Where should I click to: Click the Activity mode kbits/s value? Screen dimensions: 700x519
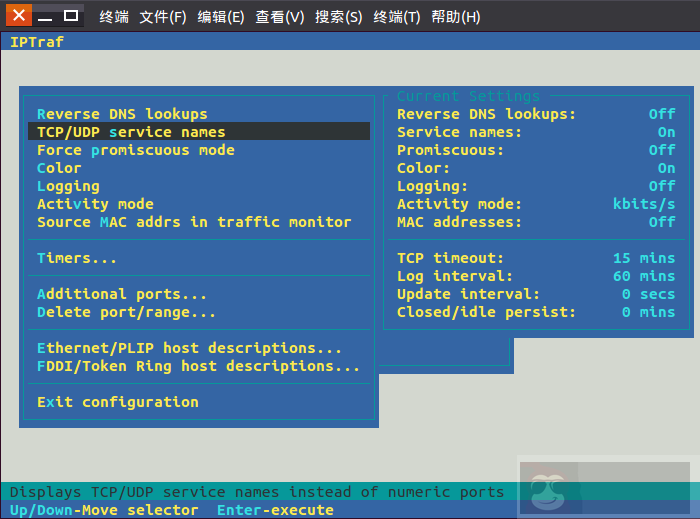[x=644, y=204]
